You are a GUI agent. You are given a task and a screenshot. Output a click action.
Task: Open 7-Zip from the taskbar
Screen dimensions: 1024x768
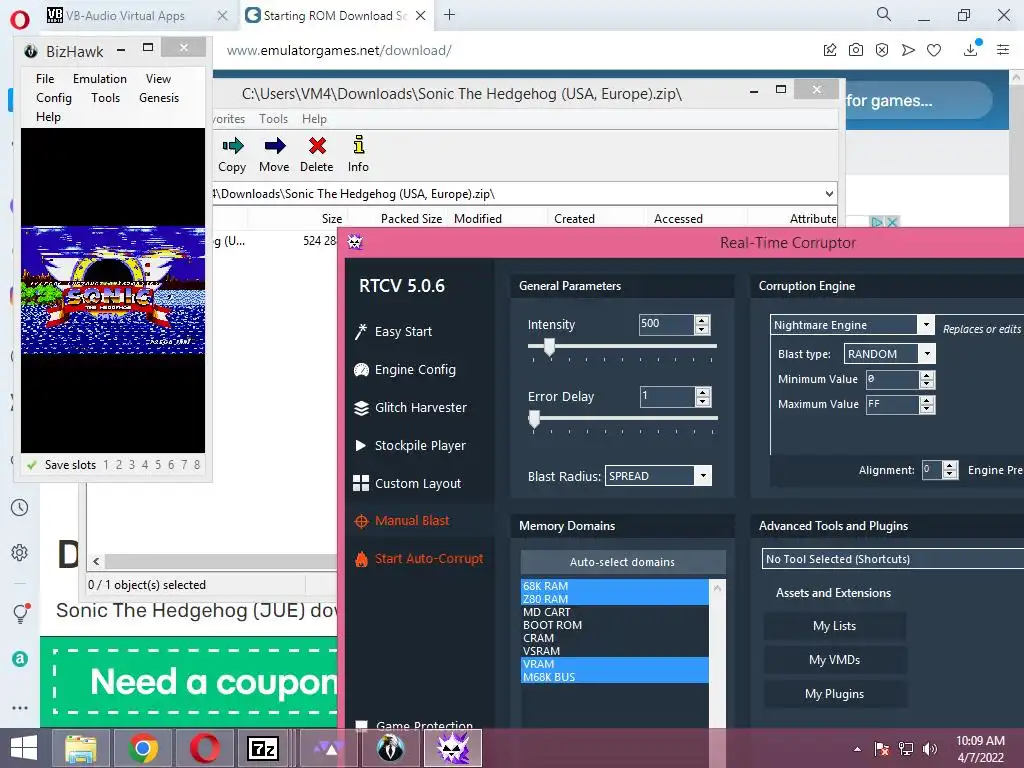click(x=263, y=748)
